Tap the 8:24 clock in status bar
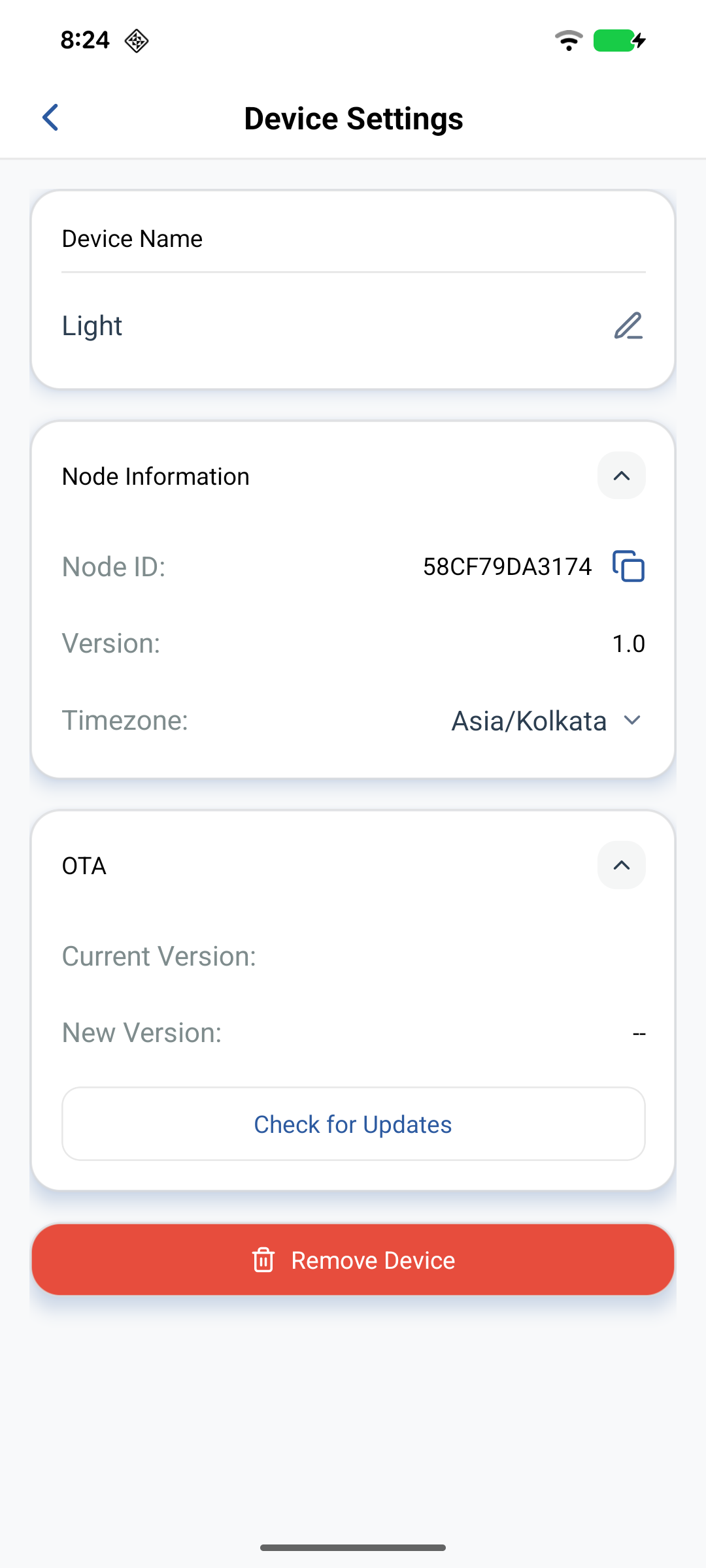 pos(85,41)
